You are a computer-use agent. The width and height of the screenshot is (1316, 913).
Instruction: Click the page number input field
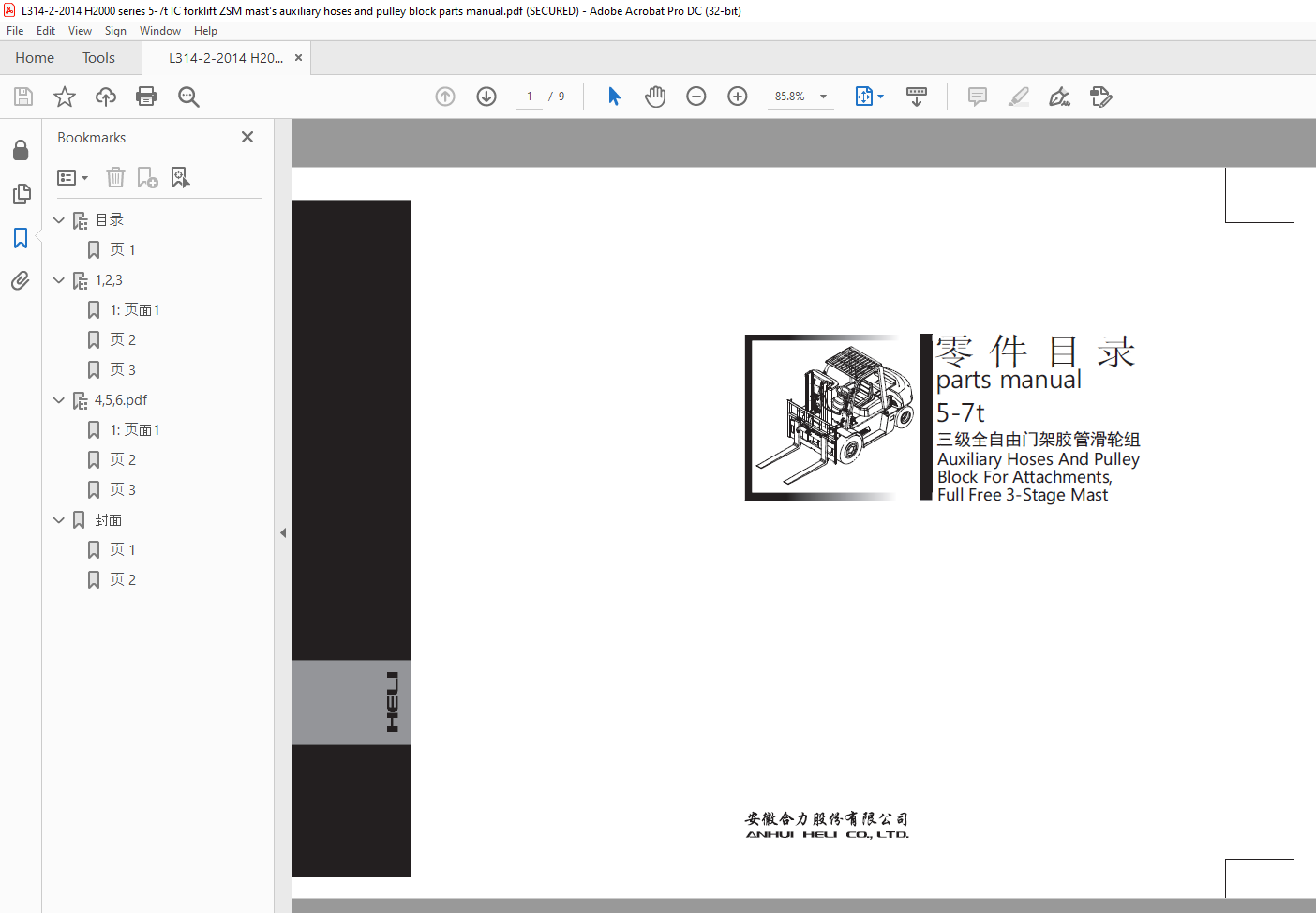point(530,97)
